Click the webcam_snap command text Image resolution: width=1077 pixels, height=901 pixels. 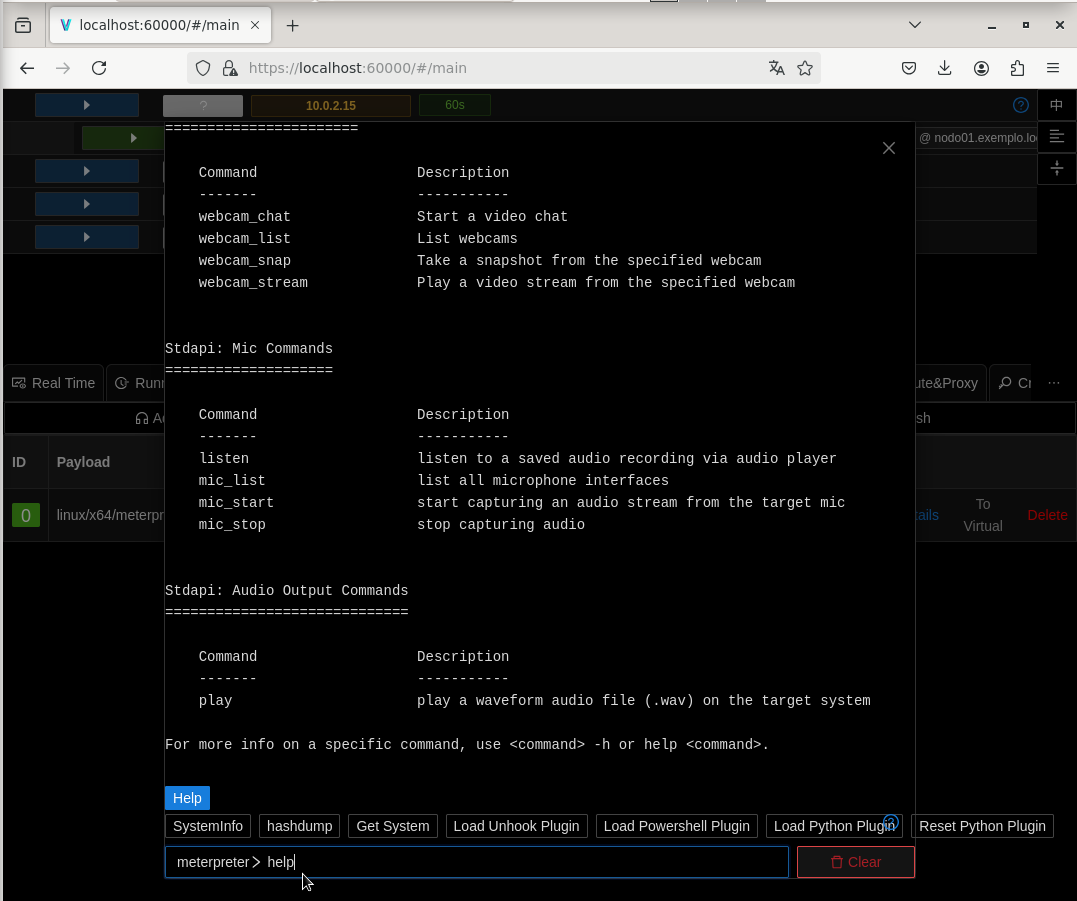click(245, 260)
